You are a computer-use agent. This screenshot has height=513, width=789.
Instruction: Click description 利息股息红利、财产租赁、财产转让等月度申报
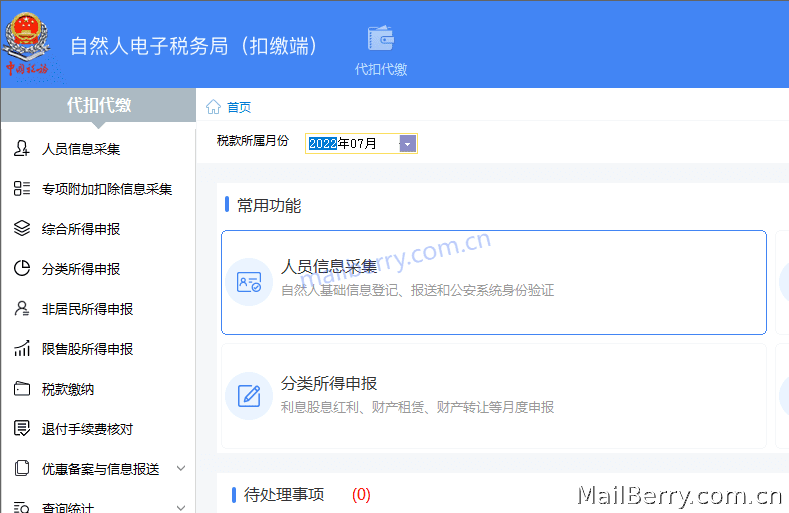(x=417, y=407)
